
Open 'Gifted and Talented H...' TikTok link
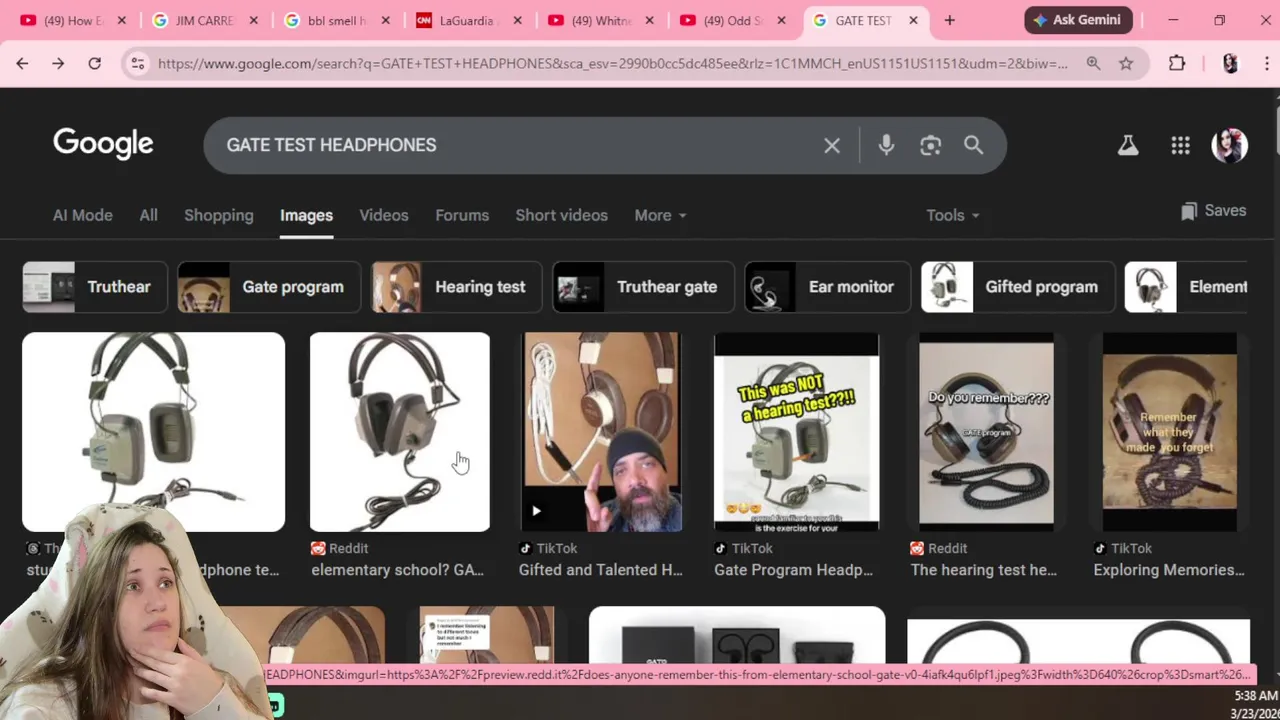coord(600,570)
